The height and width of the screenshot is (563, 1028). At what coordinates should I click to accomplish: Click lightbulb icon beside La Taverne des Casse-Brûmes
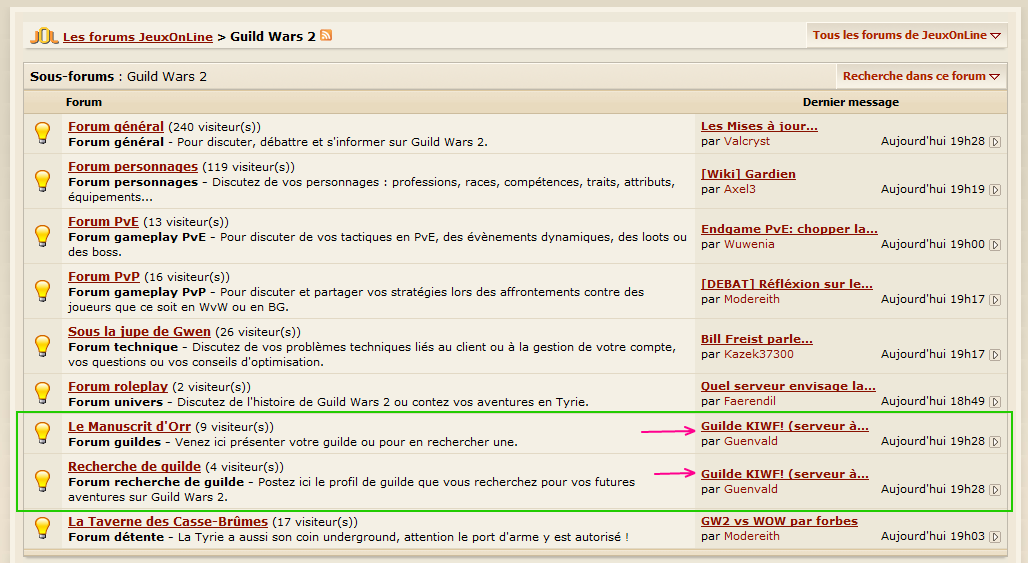coord(43,528)
